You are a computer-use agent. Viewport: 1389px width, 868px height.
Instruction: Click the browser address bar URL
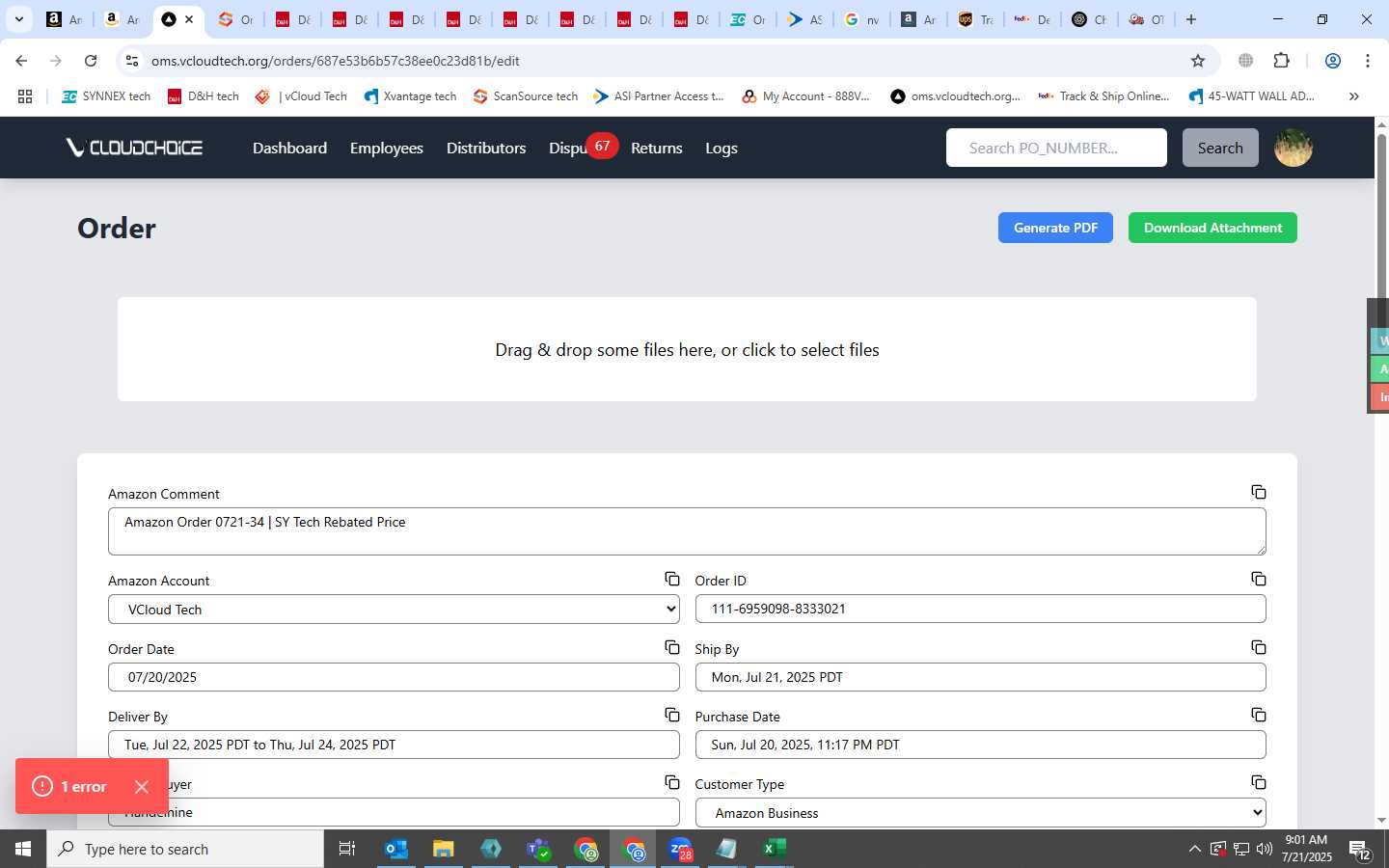pyautogui.click(x=335, y=61)
